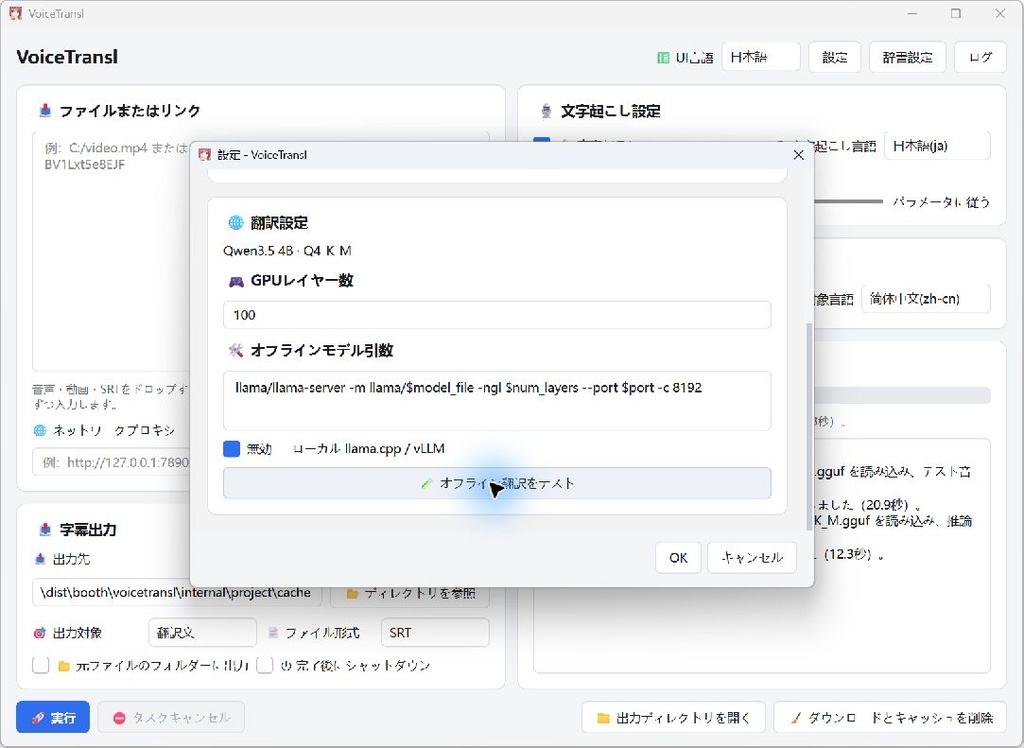
Task: Open the ファイル形式 dropdown showing SRT
Action: (x=435, y=632)
